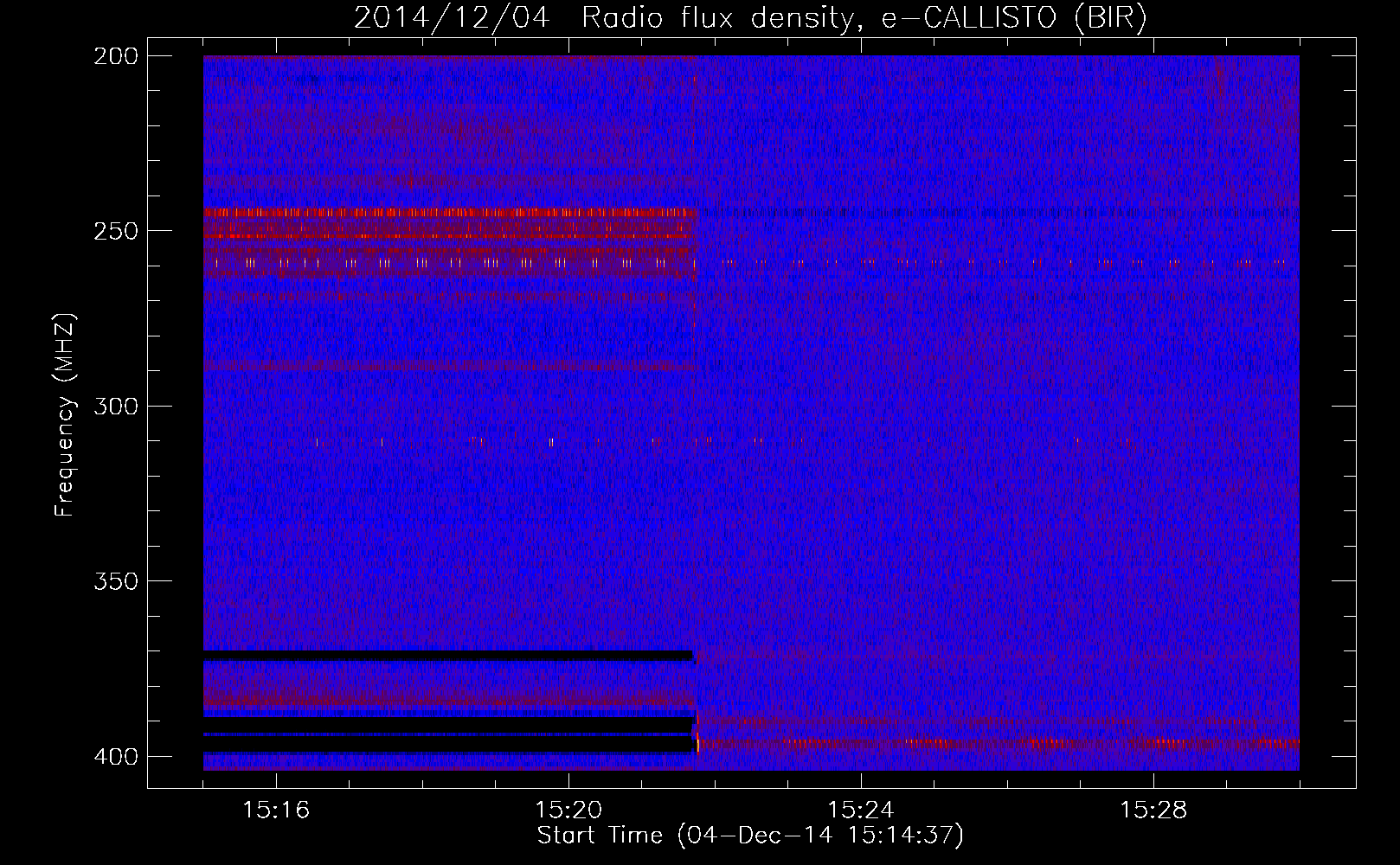Click the 250 frequency tick label
Screen dimensions: 1400x865
click(x=115, y=231)
